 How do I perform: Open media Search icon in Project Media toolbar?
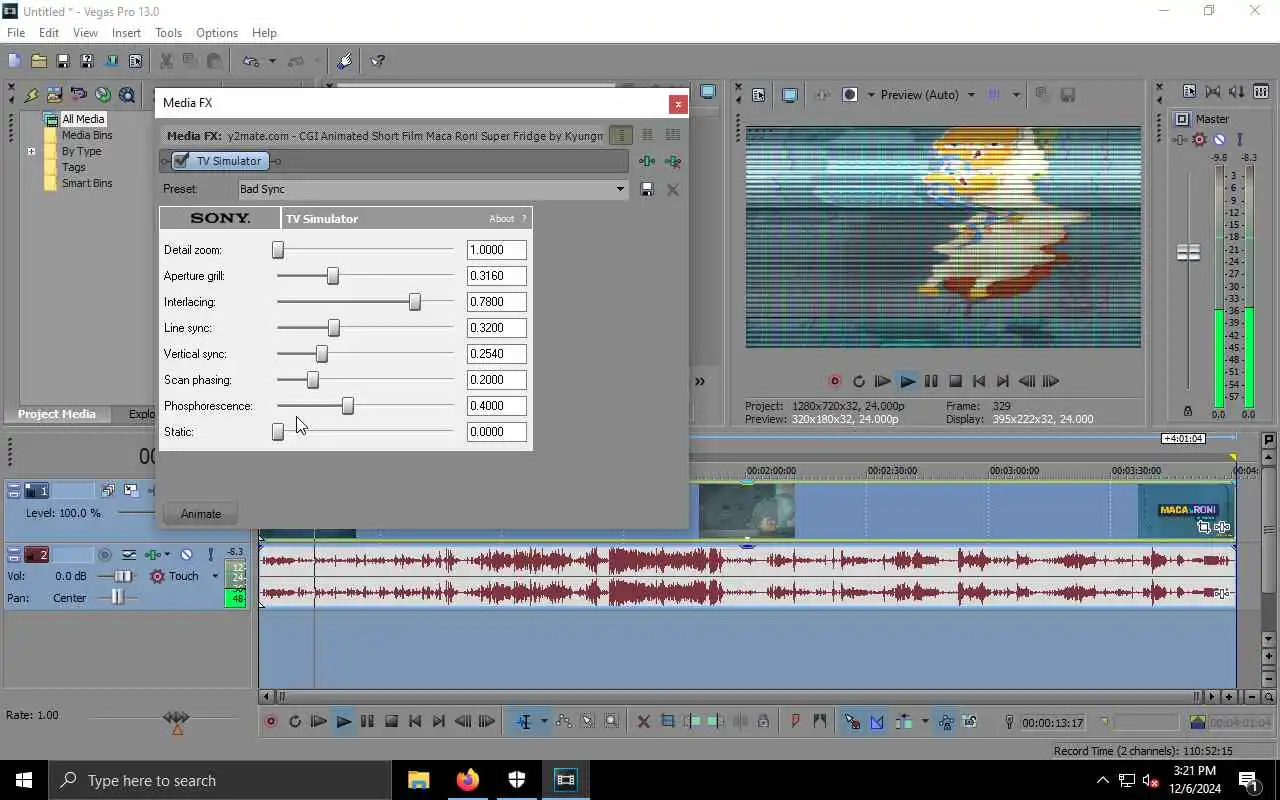(x=127, y=95)
